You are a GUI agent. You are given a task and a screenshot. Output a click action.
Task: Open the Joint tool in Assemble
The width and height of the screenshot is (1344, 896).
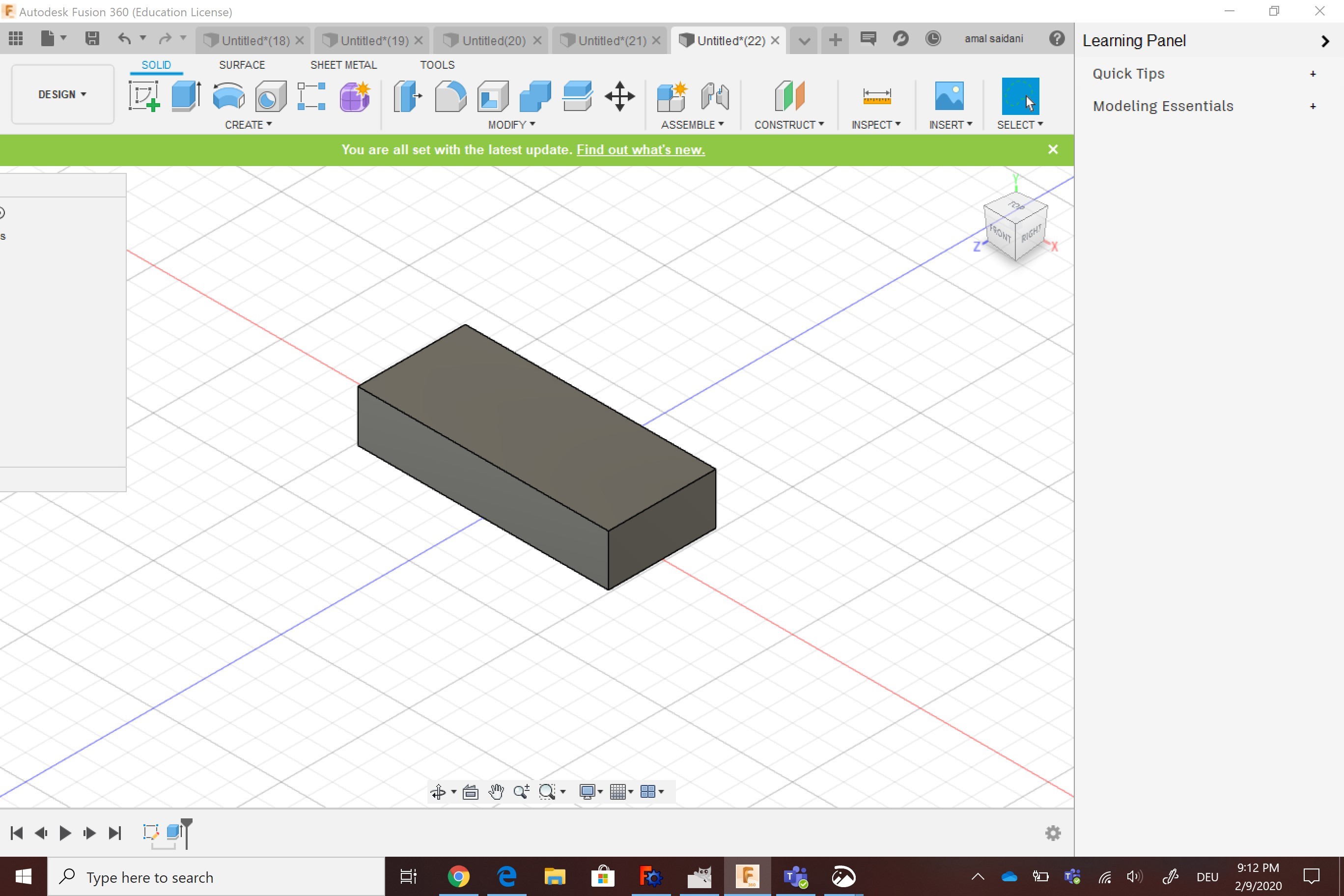(x=715, y=96)
